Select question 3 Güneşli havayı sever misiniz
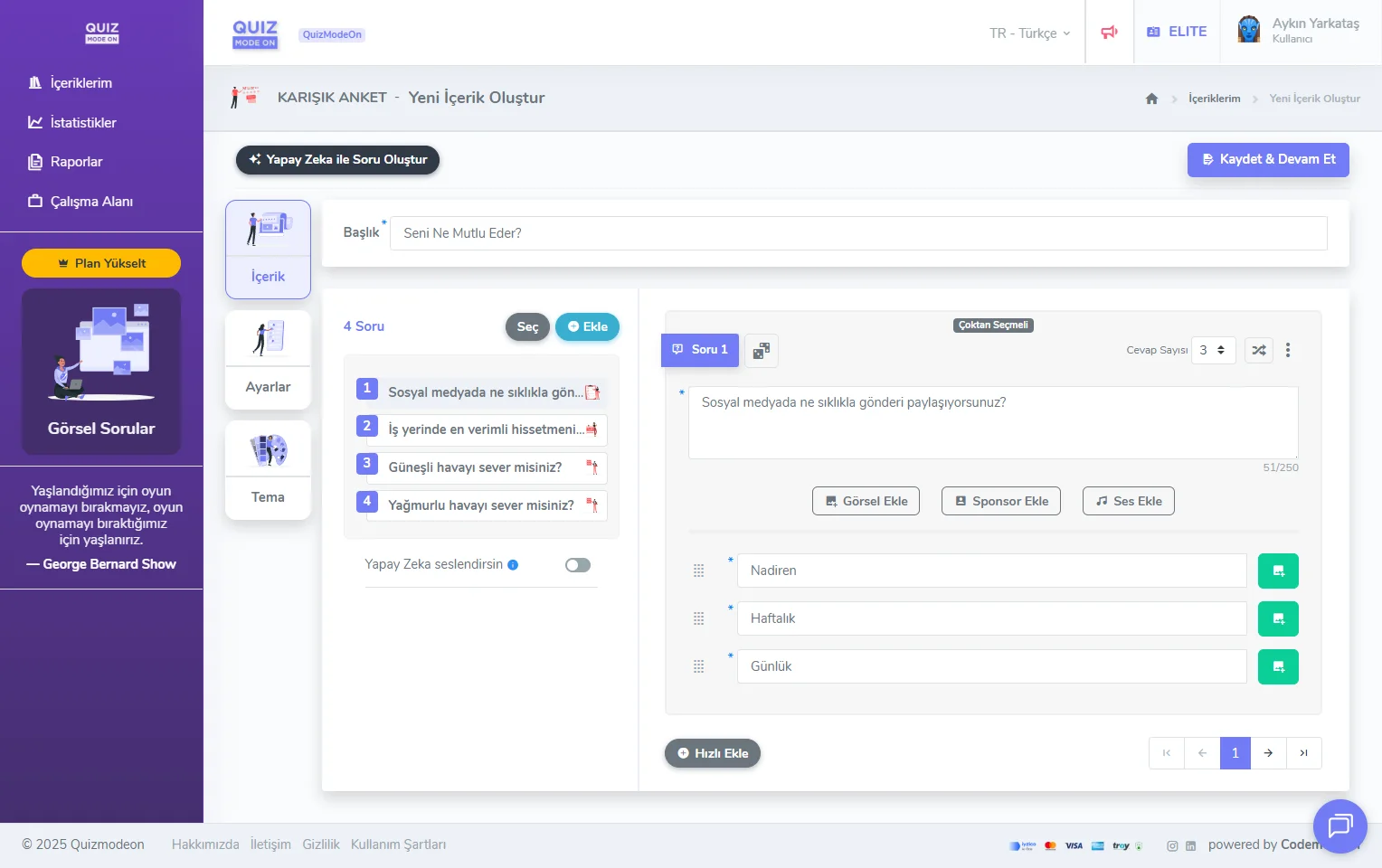Image resolution: width=1382 pixels, height=868 pixels. tap(475, 467)
